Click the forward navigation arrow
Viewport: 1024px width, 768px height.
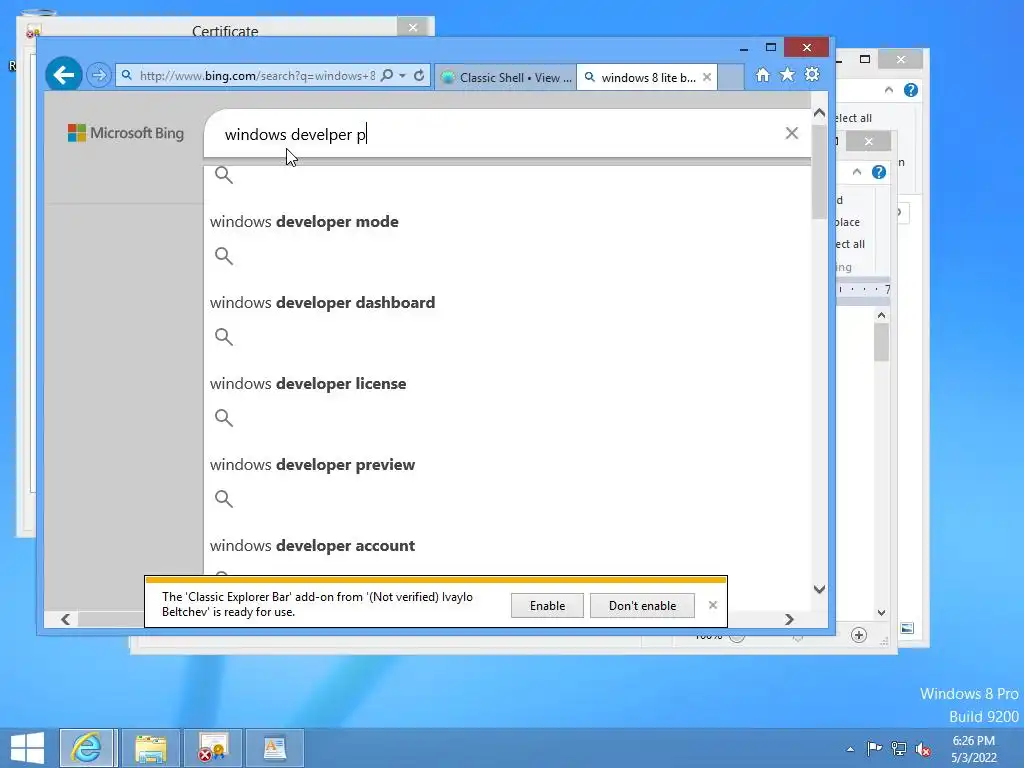point(99,75)
